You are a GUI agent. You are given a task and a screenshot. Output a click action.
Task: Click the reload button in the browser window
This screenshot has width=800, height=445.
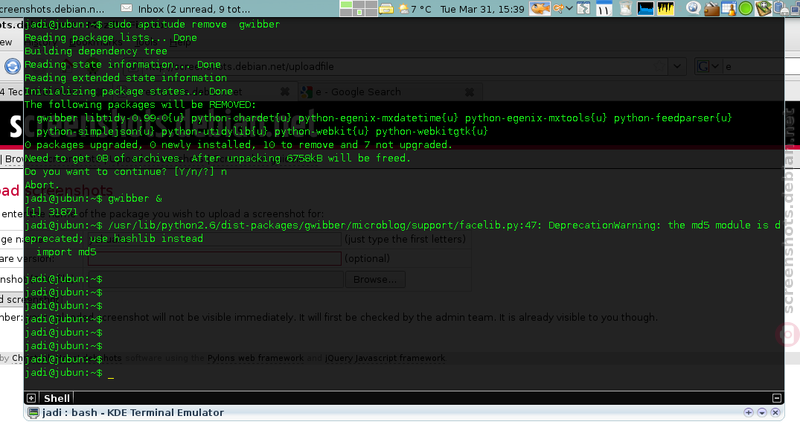[12, 66]
